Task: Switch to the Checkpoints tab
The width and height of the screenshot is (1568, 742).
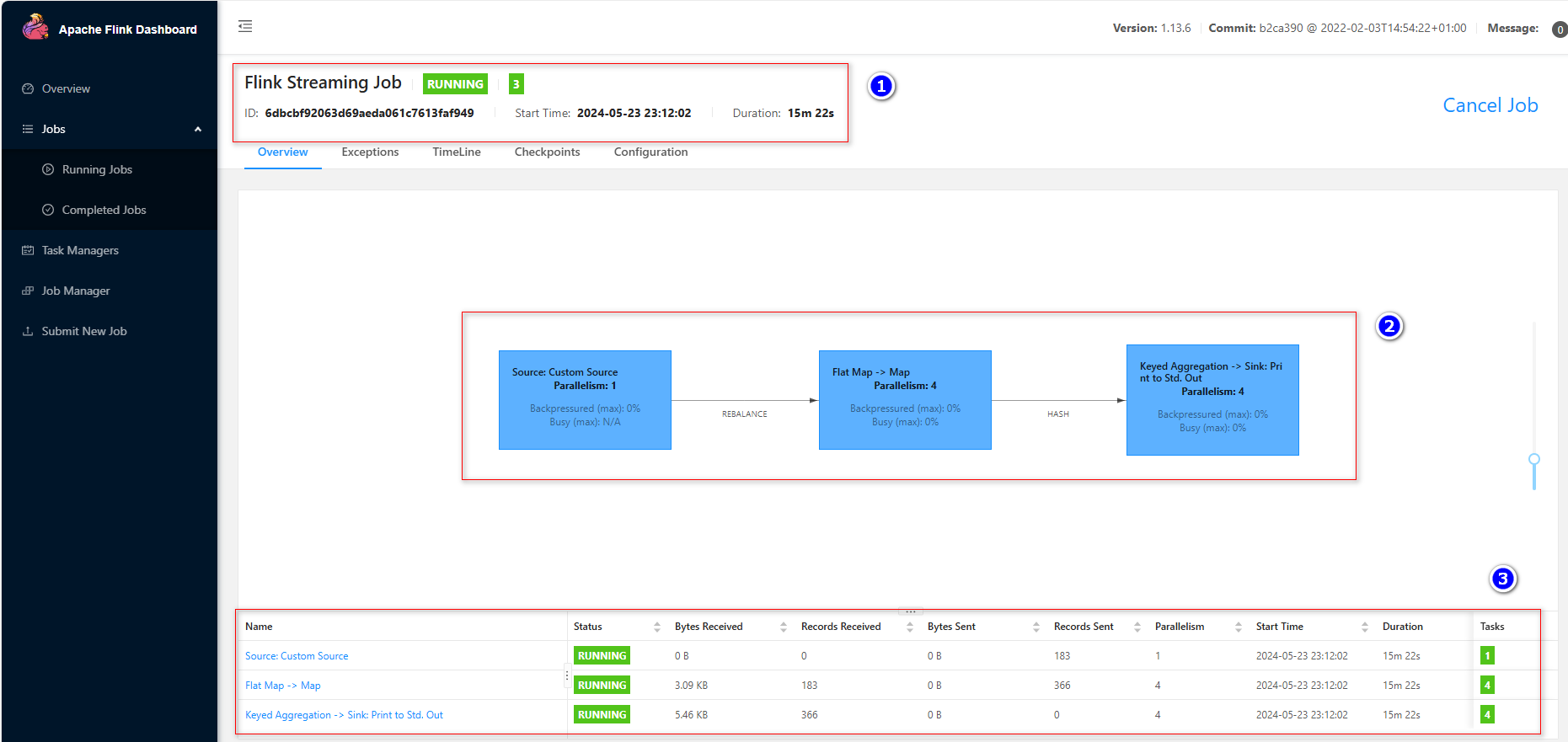Action: click(x=547, y=152)
